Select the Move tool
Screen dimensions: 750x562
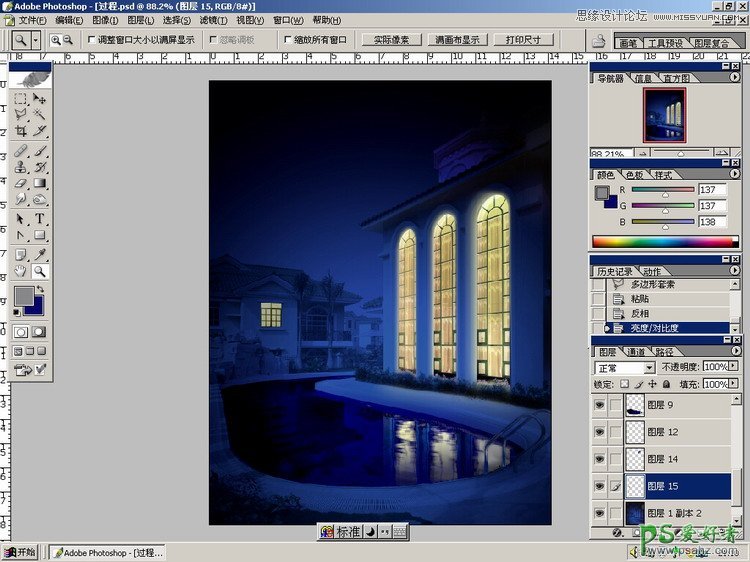(x=40, y=99)
